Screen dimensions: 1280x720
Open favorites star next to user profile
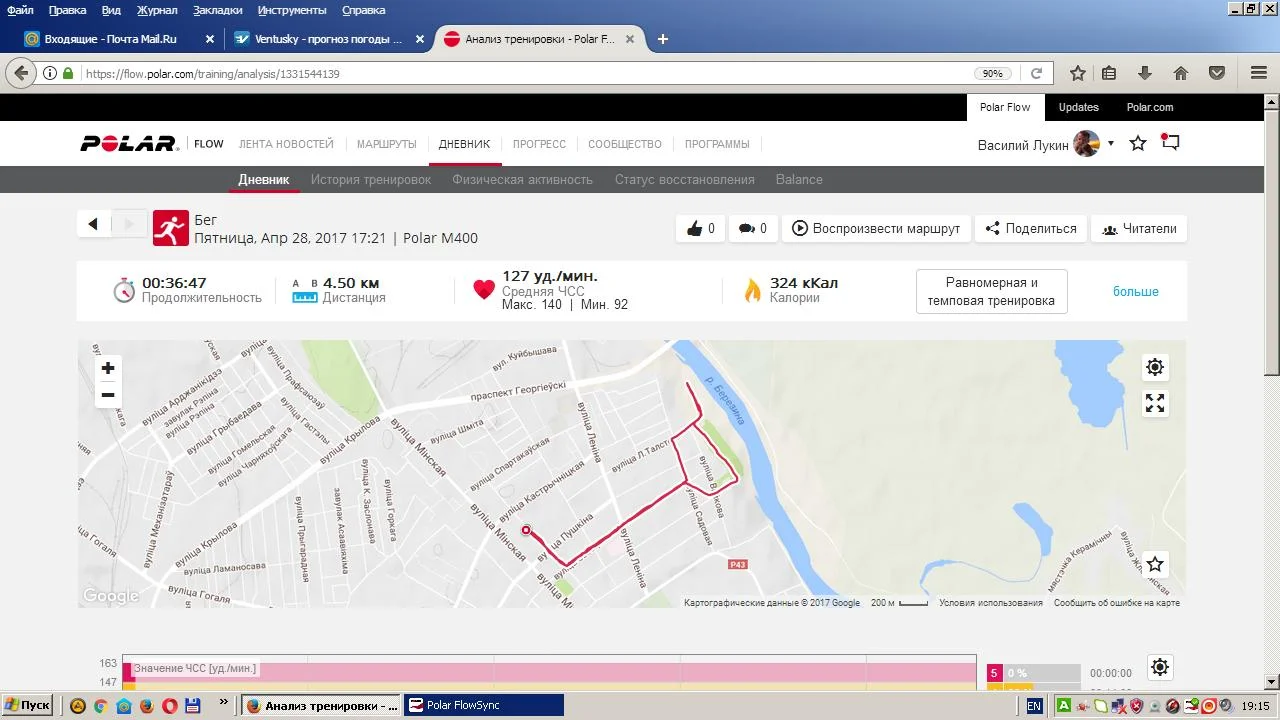1138,143
